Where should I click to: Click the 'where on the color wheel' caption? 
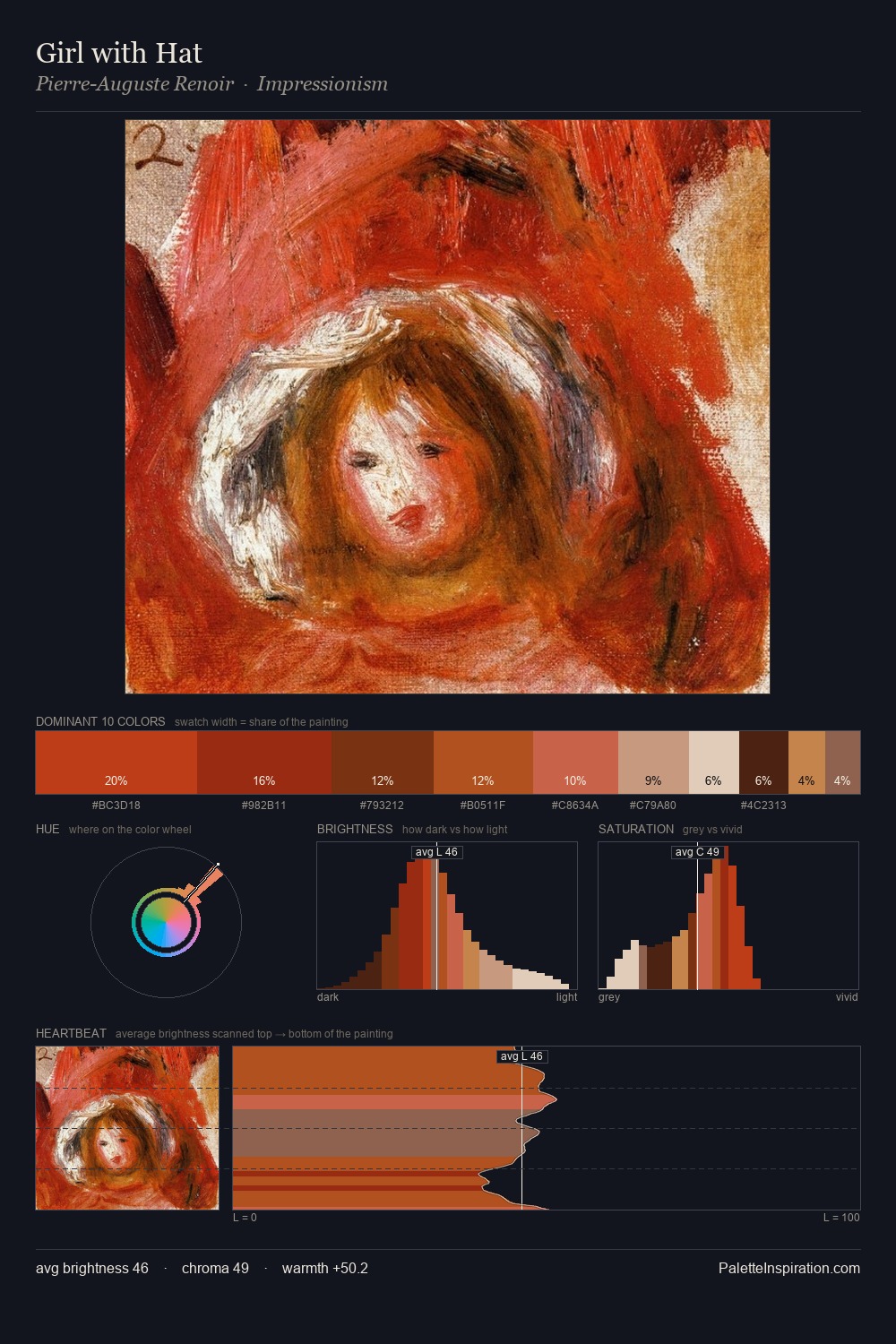pos(130,830)
